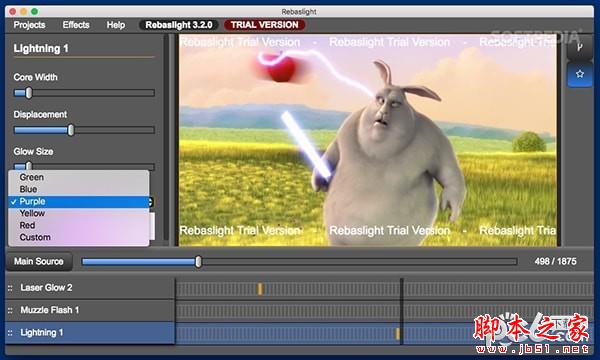Click the orange keyframe on Lightning 1 track
The width and height of the screenshot is (600, 360).
coord(398,334)
